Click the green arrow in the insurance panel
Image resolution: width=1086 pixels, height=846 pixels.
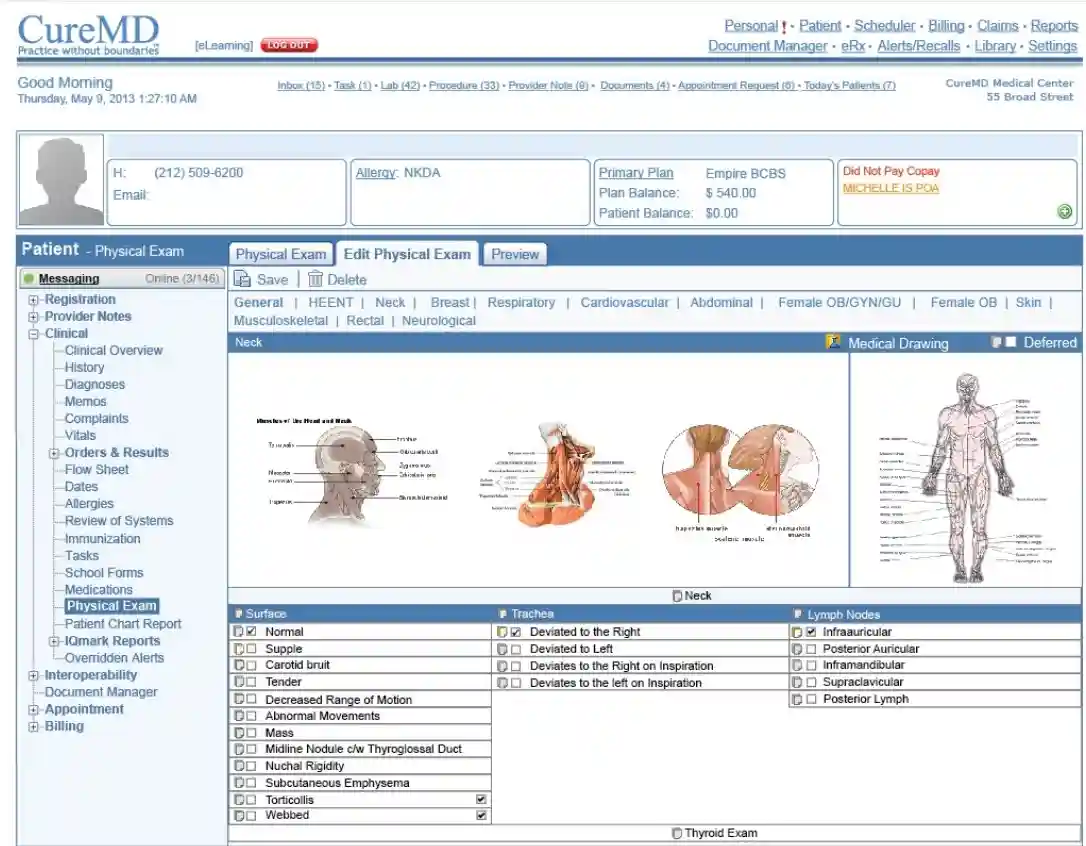[1065, 212]
